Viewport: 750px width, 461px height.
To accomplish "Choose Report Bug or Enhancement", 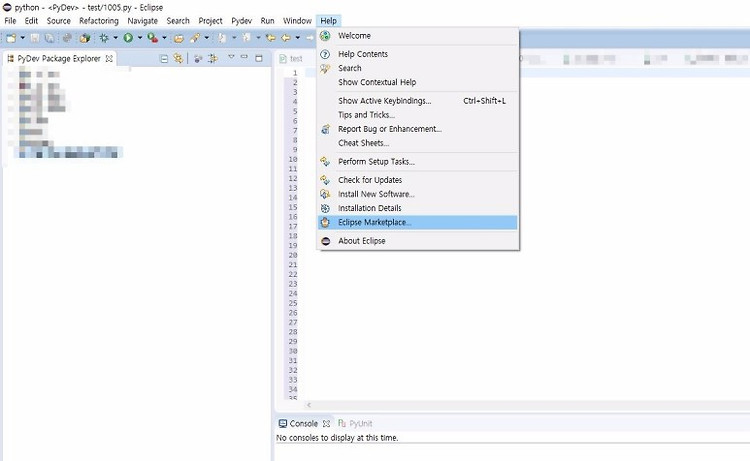I will click(418, 129).
